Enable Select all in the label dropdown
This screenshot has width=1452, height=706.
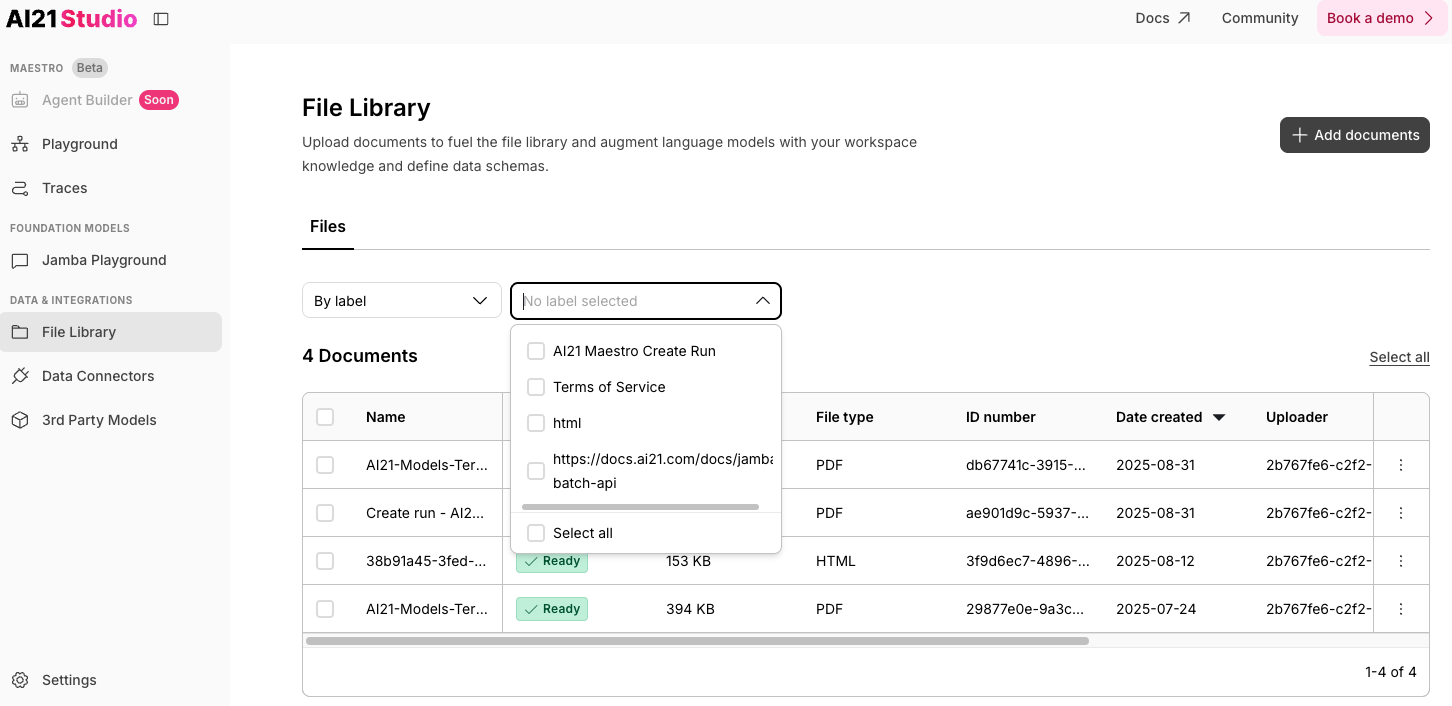(536, 533)
